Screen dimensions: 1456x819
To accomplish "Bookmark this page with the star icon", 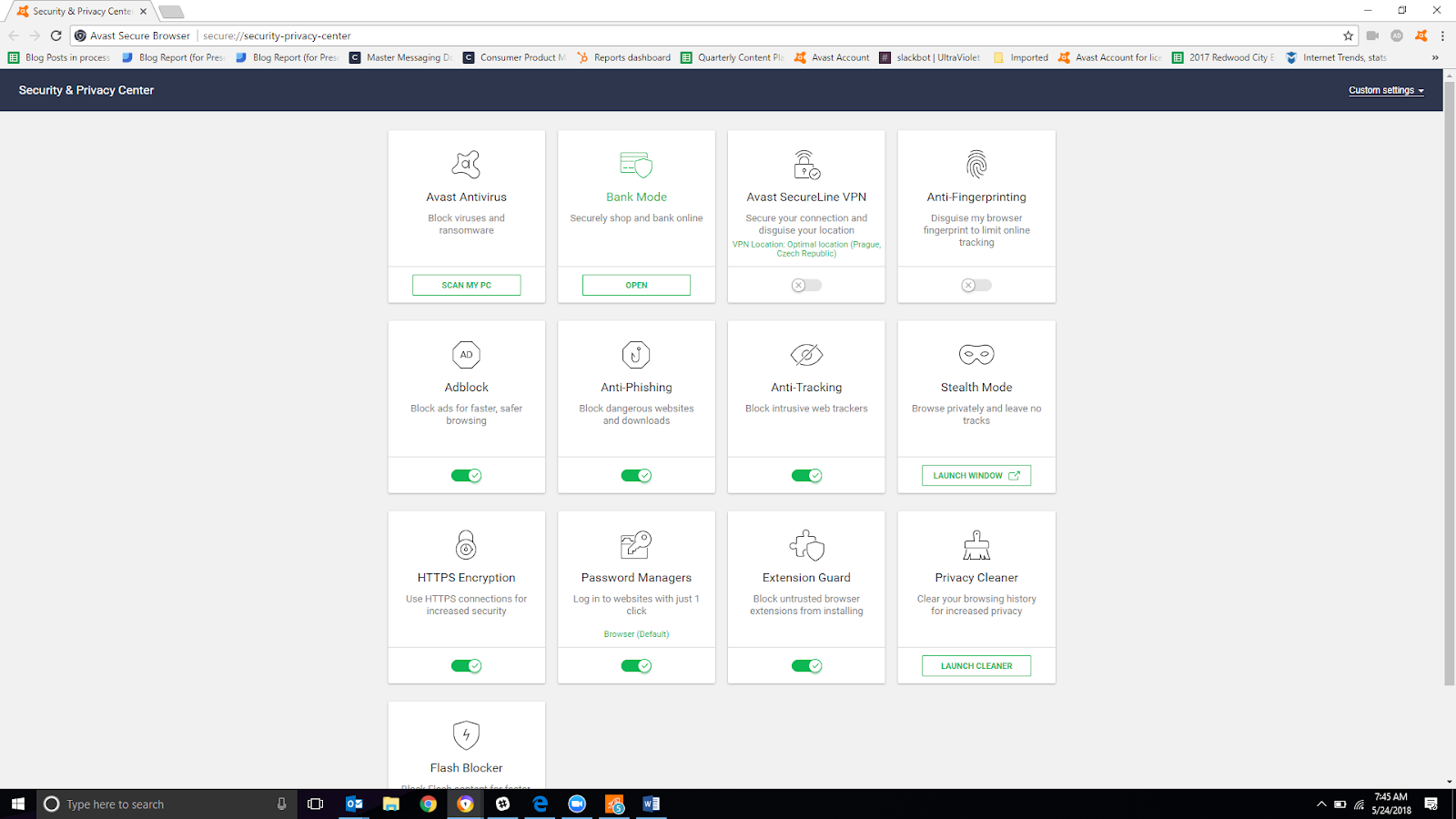I will coord(1348,35).
